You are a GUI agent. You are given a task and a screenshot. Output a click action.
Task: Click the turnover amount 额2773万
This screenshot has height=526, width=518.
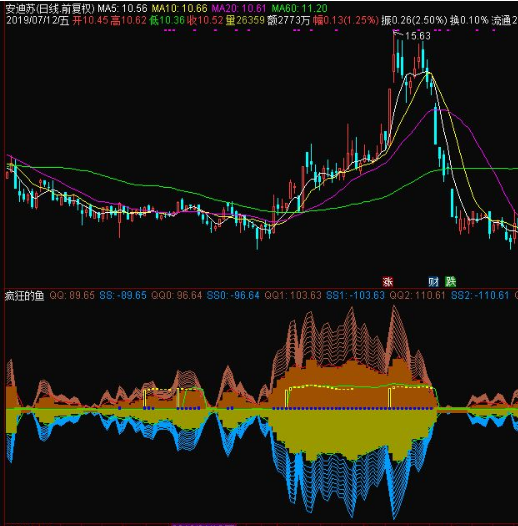[289, 21]
